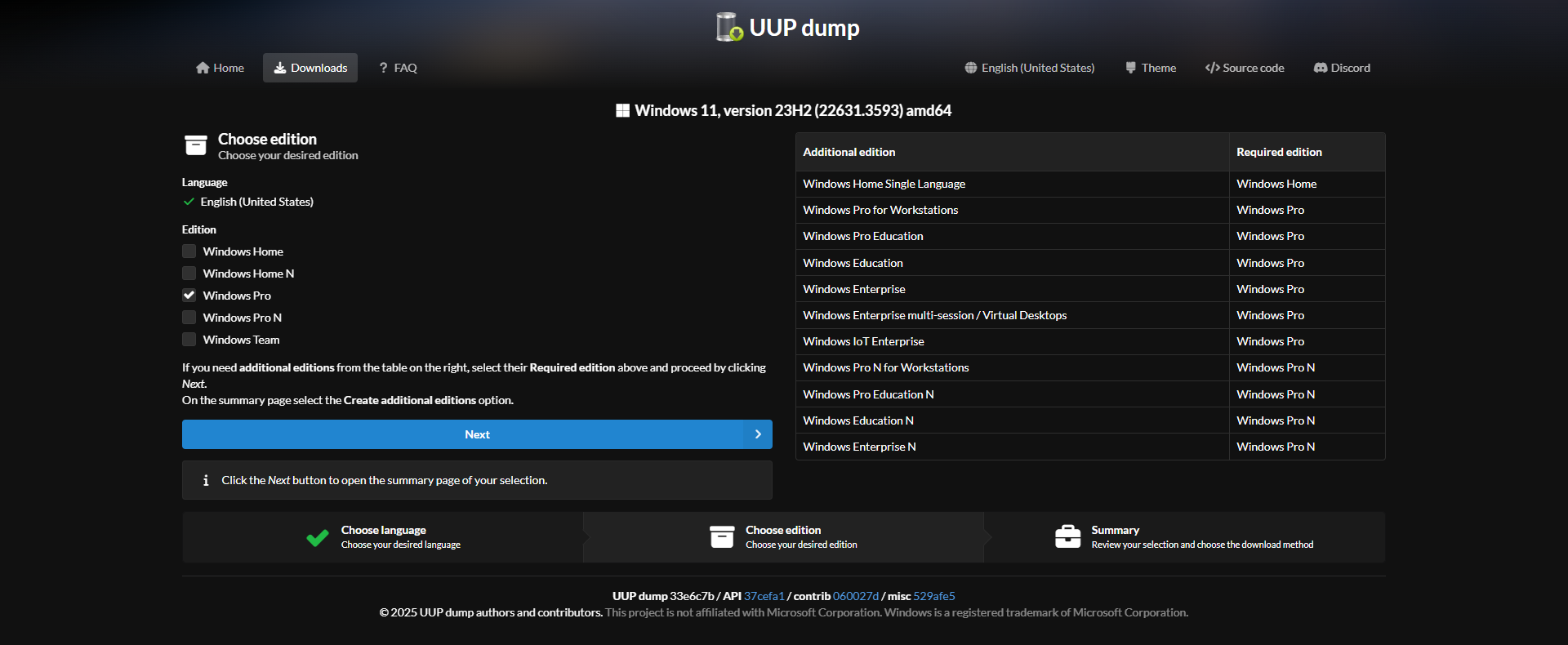
Task: Open the misc 529afe5 commit link
Action: (x=934, y=596)
